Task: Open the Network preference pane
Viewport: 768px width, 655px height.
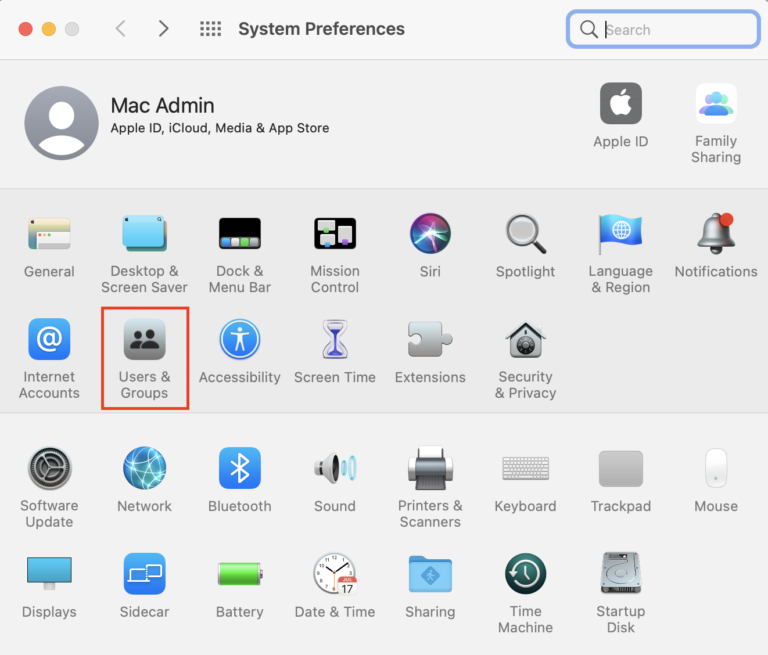Action: click(145, 468)
